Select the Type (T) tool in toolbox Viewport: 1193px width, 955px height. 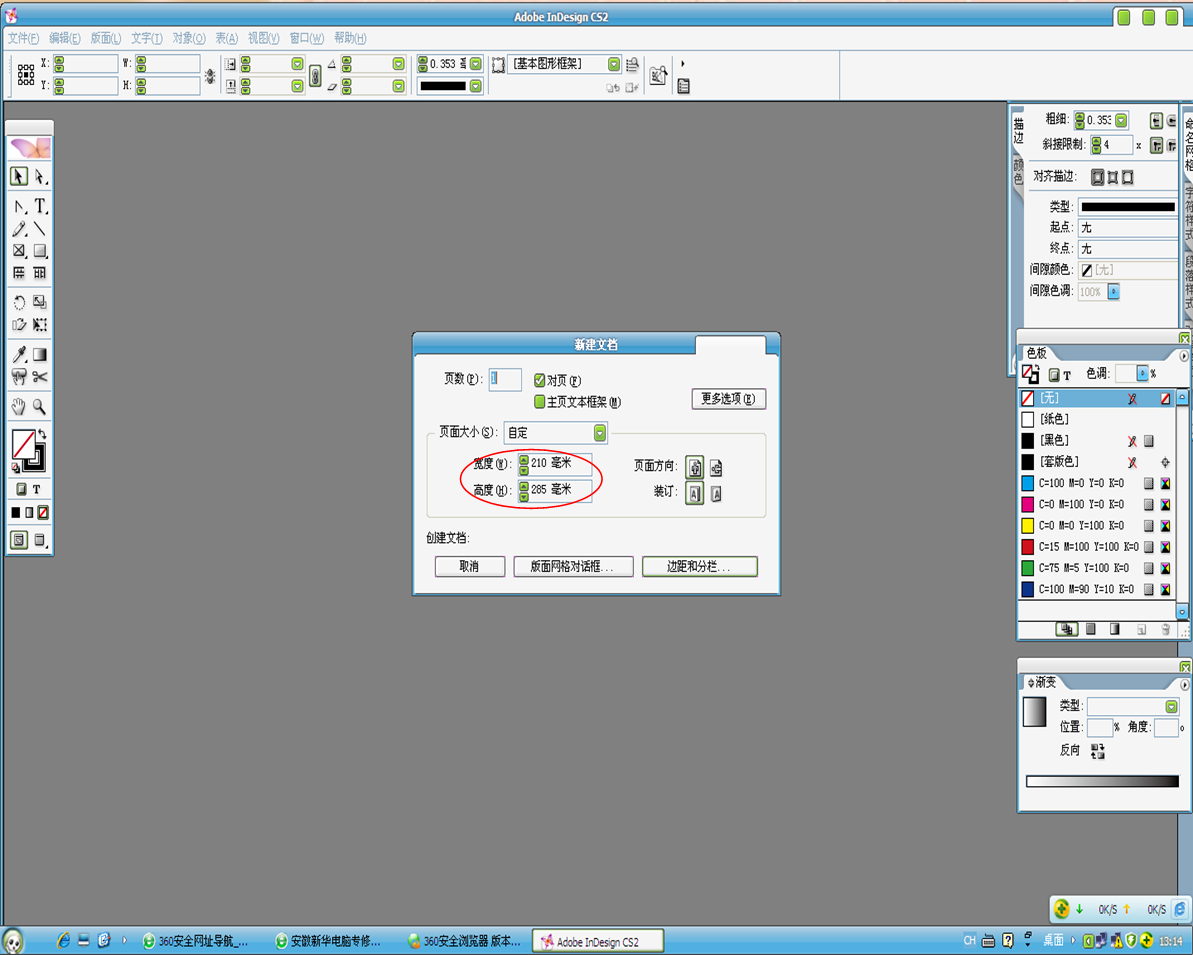pyautogui.click(x=40, y=206)
